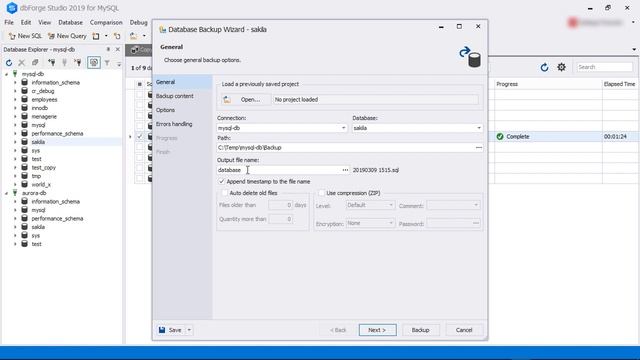Click the header select-all checkbox in grid

pyautogui.click(x=140, y=84)
